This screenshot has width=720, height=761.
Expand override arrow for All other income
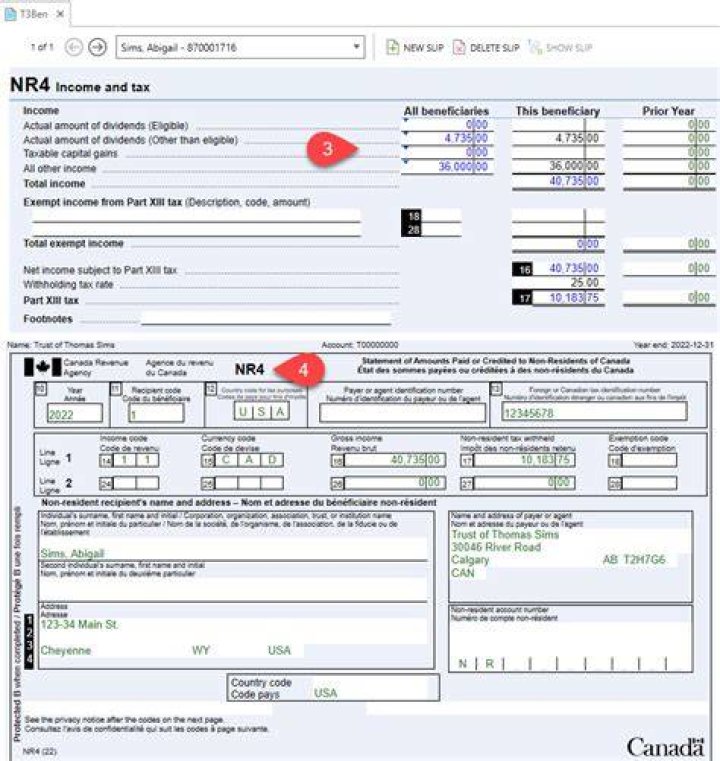coord(406,162)
